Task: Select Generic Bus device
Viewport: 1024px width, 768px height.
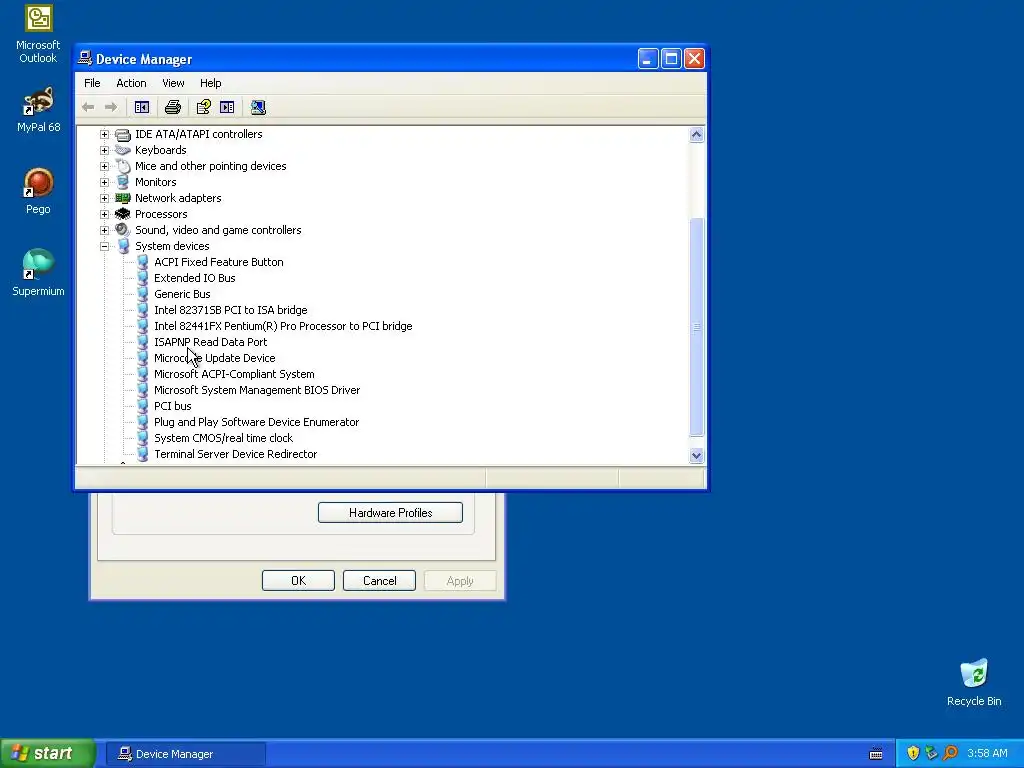Action: coord(182,294)
